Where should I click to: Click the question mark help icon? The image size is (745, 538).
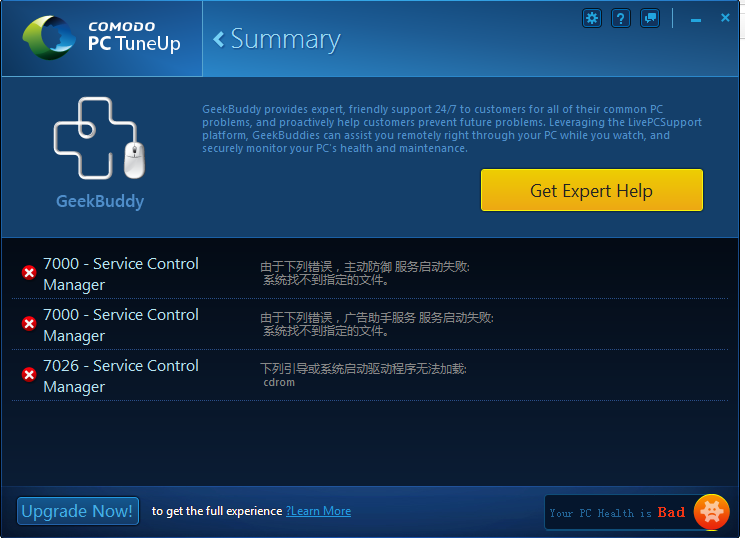click(x=620, y=18)
